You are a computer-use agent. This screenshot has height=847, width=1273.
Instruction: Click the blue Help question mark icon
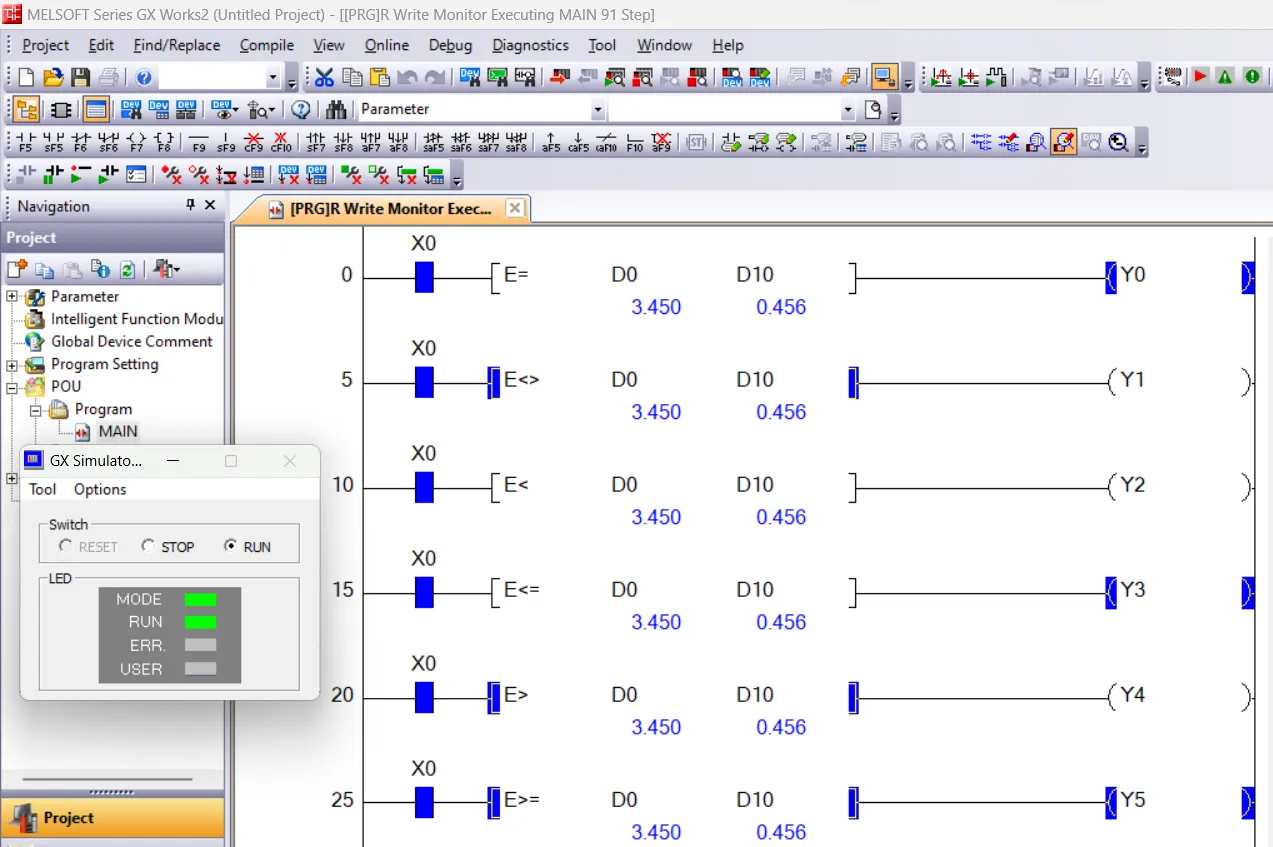pyautogui.click(x=144, y=77)
